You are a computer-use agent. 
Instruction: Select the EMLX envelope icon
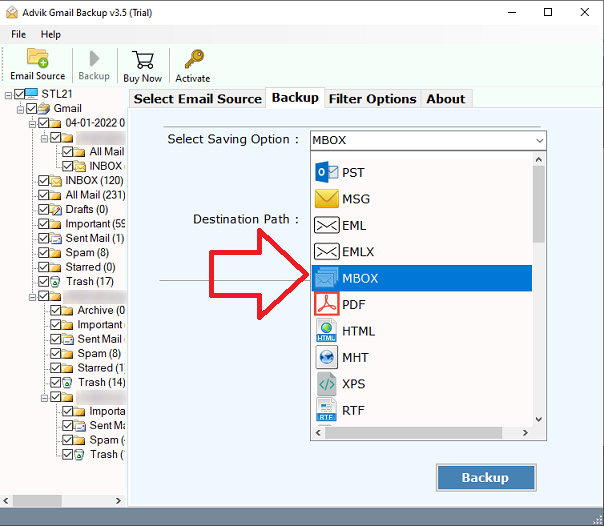[x=326, y=251]
